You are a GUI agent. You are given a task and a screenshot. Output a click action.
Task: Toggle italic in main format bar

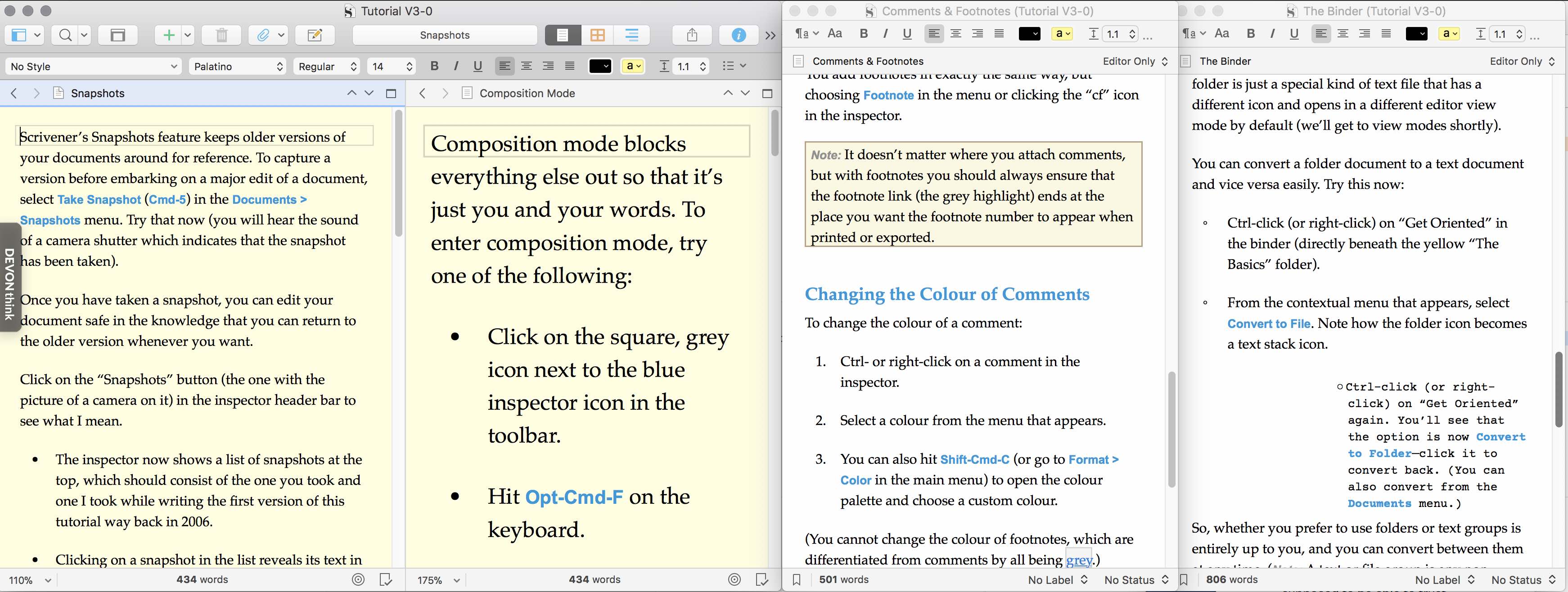tap(456, 66)
